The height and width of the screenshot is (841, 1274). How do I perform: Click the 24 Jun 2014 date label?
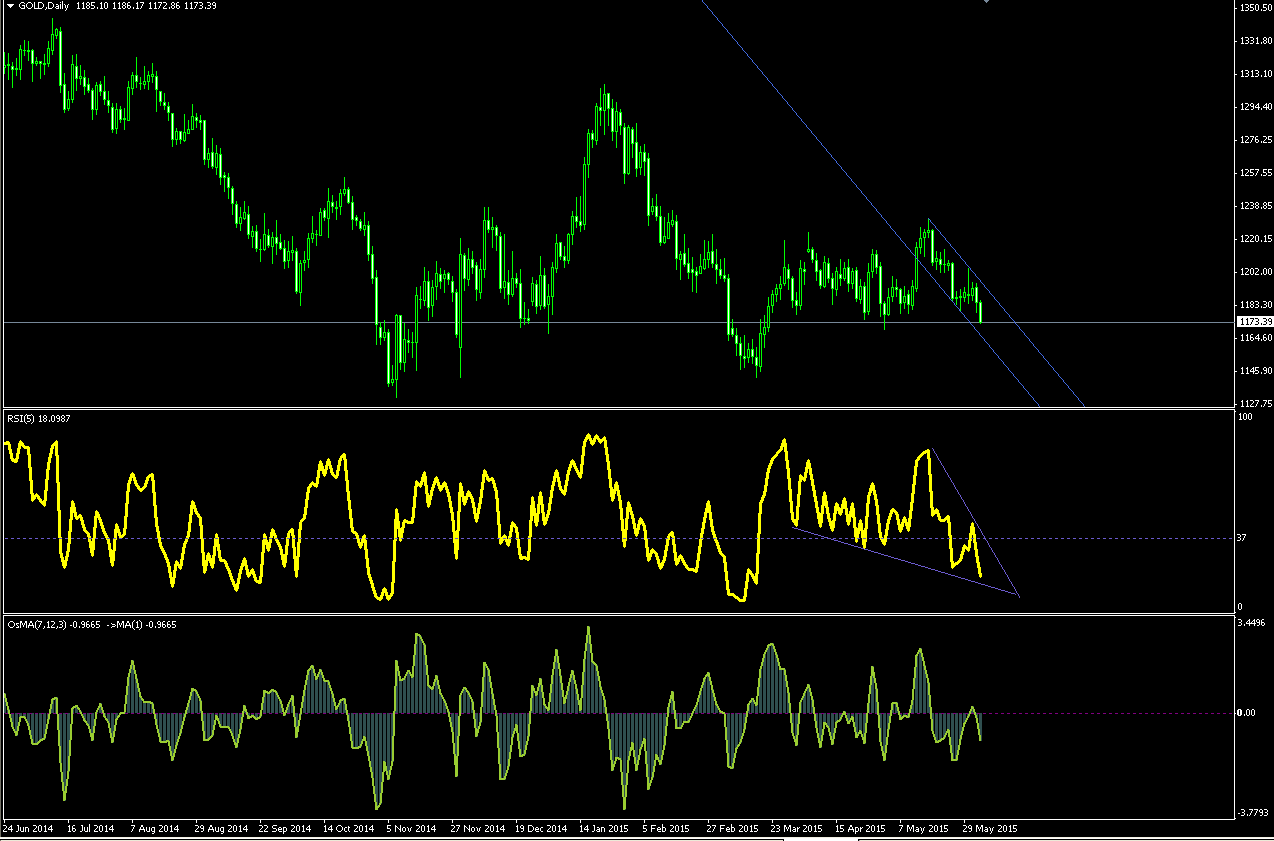[28, 829]
